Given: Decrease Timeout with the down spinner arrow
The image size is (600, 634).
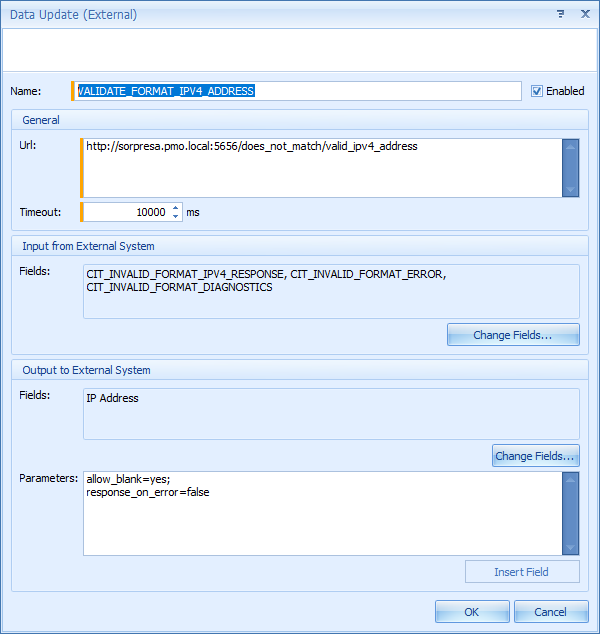Looking at the screenshot, I should click(x=176, y=217).
